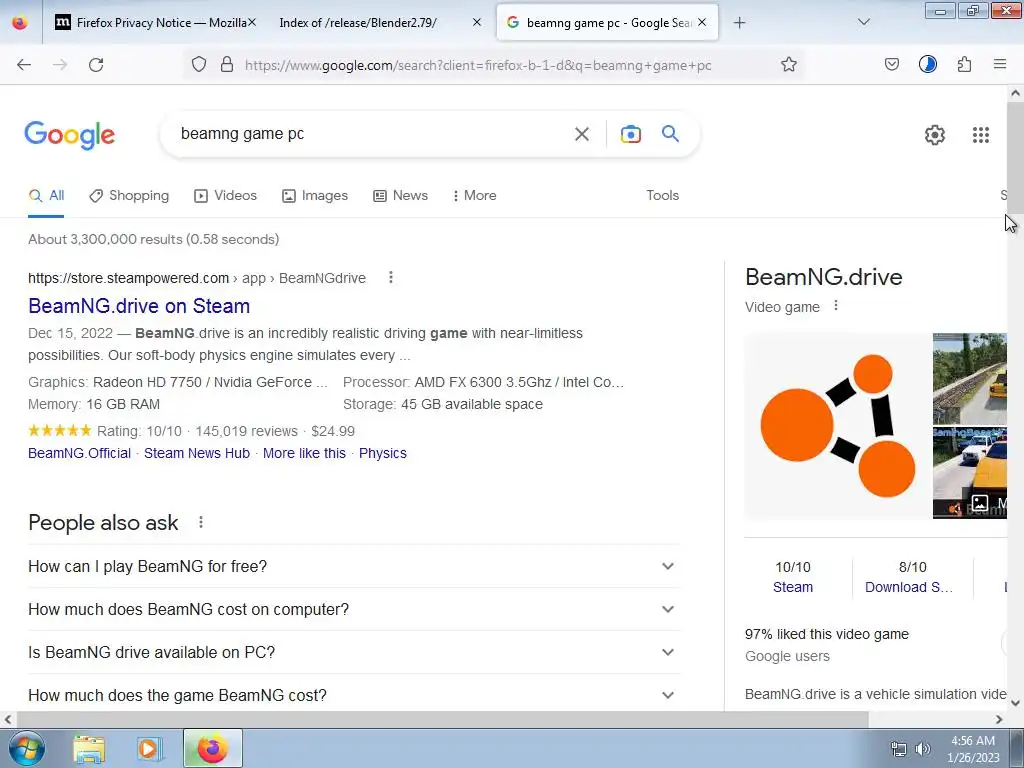1024x768 pixels.
Task: Close the Index of Blender2.79 tab
Action: pyautogui.click(x=477, y=23)
